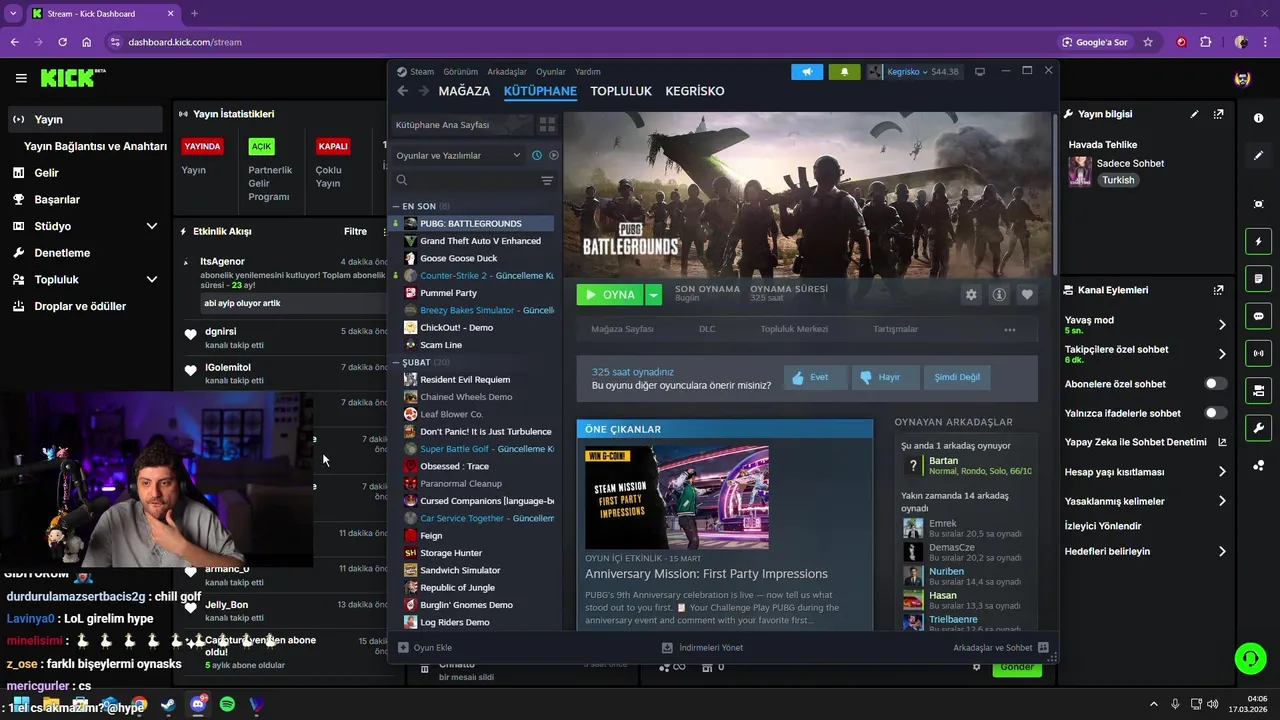Pop out Yayın bilgisi panel
1280x720 pixels.
tap(1218, 114)
